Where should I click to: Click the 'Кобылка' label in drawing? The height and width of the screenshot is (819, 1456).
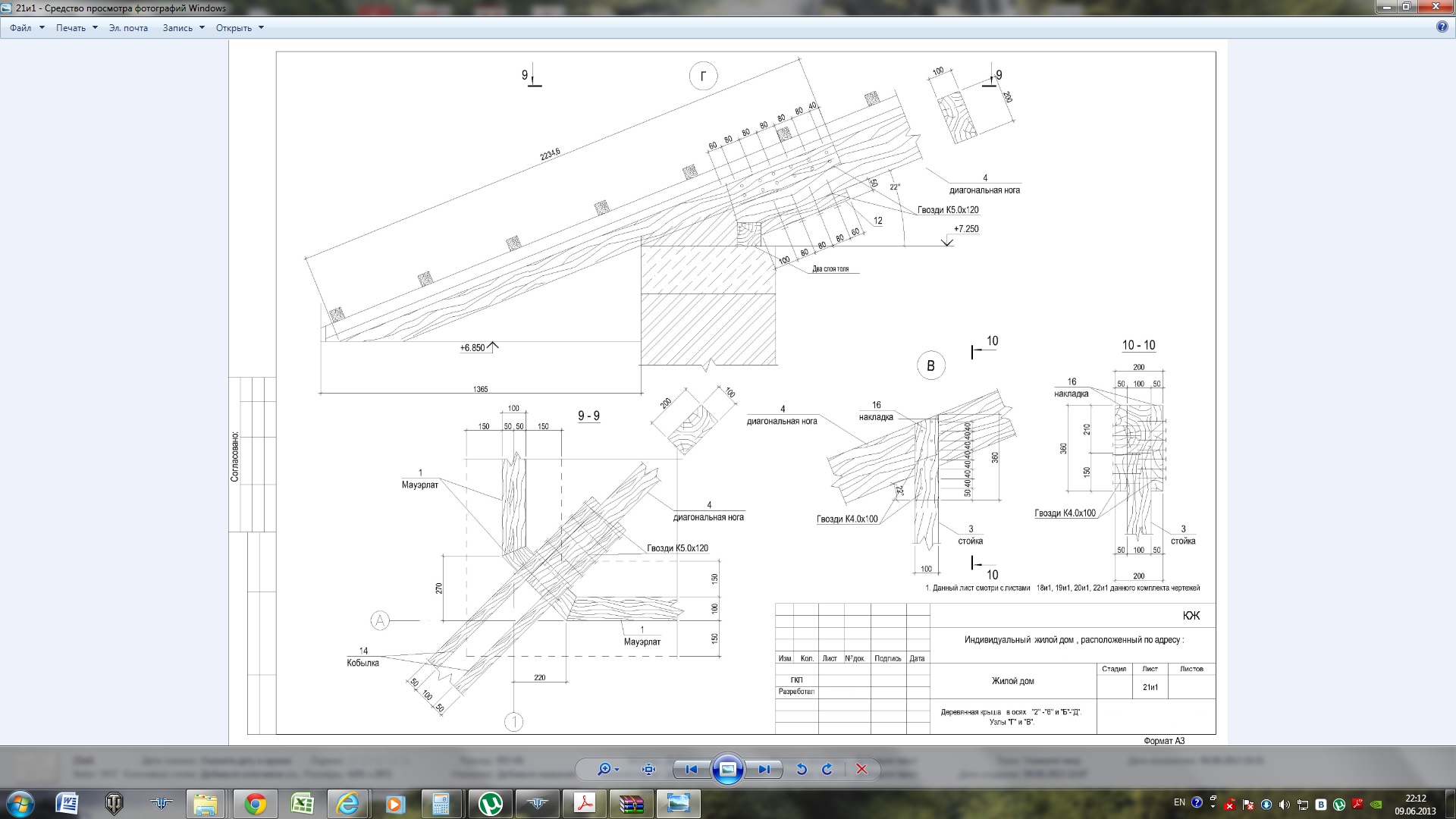(x=362, y=663)
